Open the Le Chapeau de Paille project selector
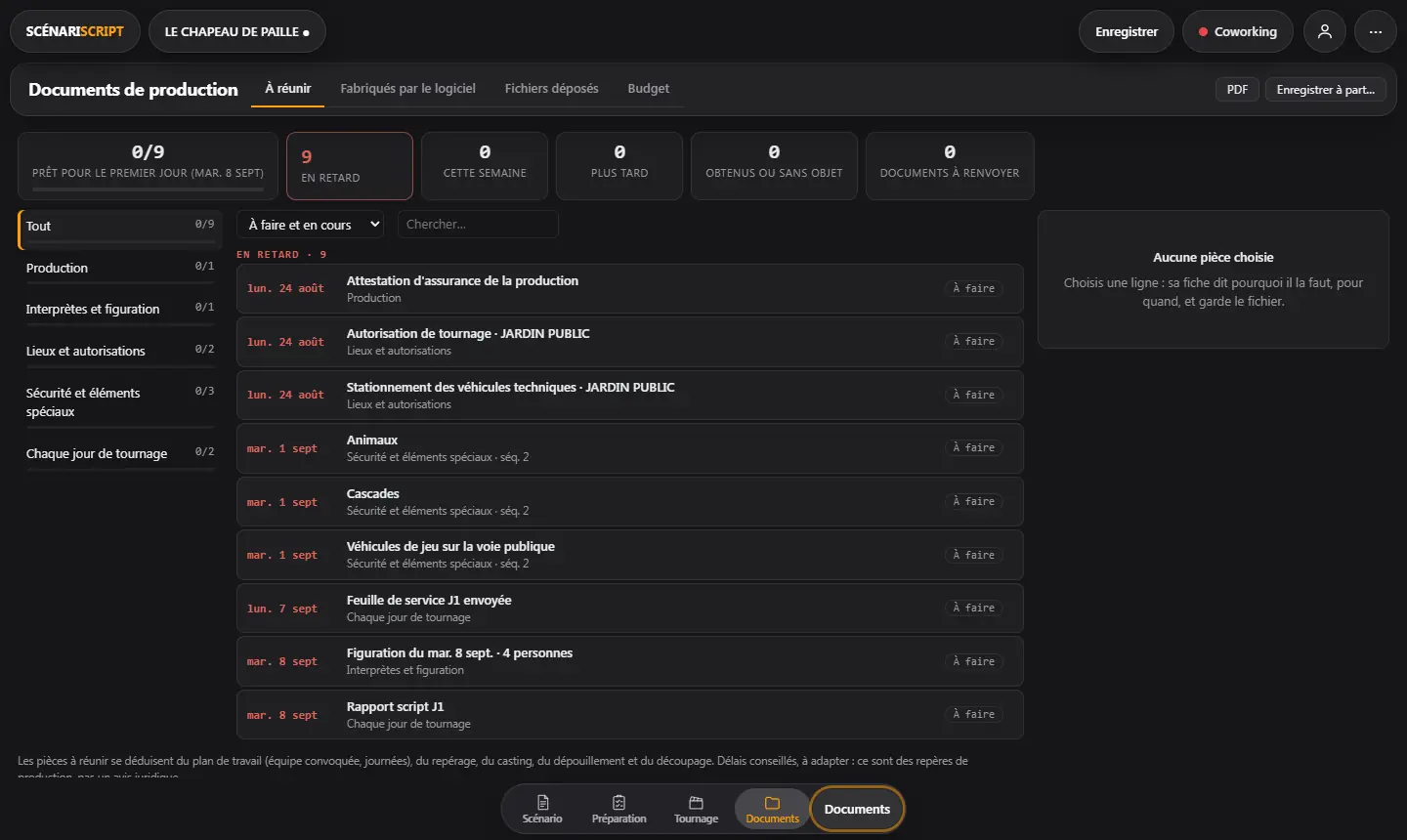1407x840 pixels. point(237,31)
